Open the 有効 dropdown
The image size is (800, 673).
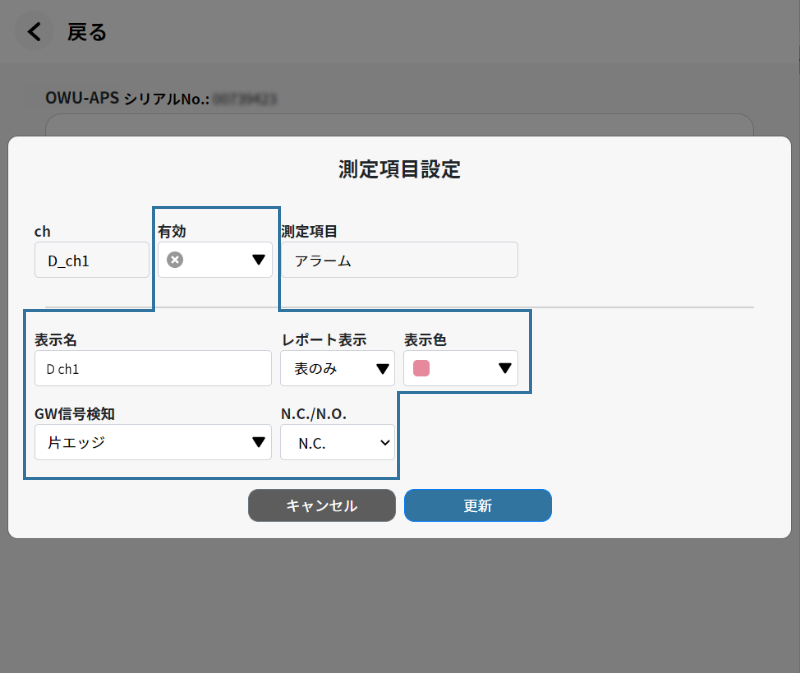[215, 260]
